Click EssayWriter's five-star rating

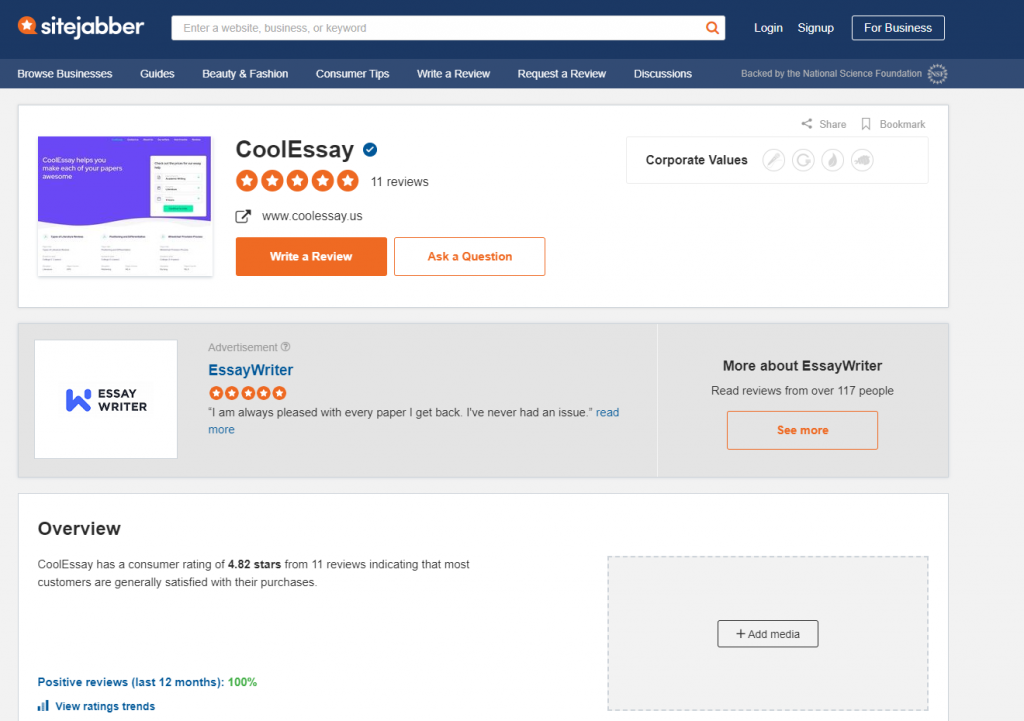(x=248, y=393)
